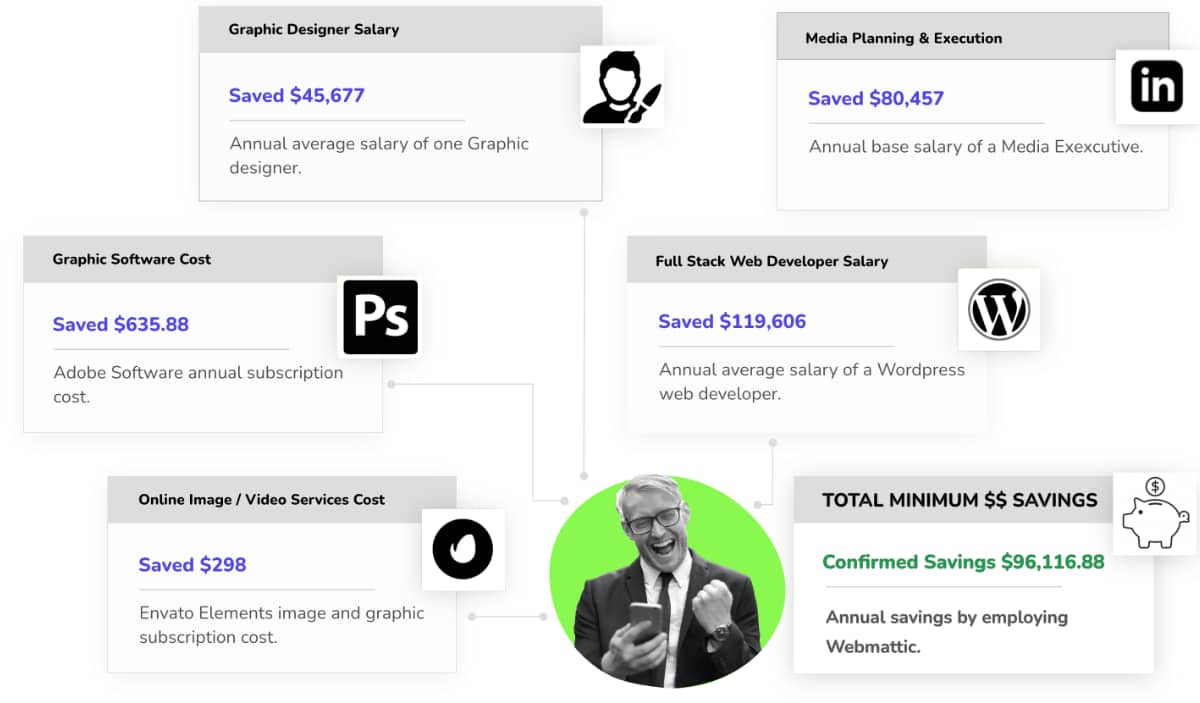Click the LinkedIn logo icon
This screenshot has height=703, width=1200.
pyautogui.click(x=1156, y=87)
